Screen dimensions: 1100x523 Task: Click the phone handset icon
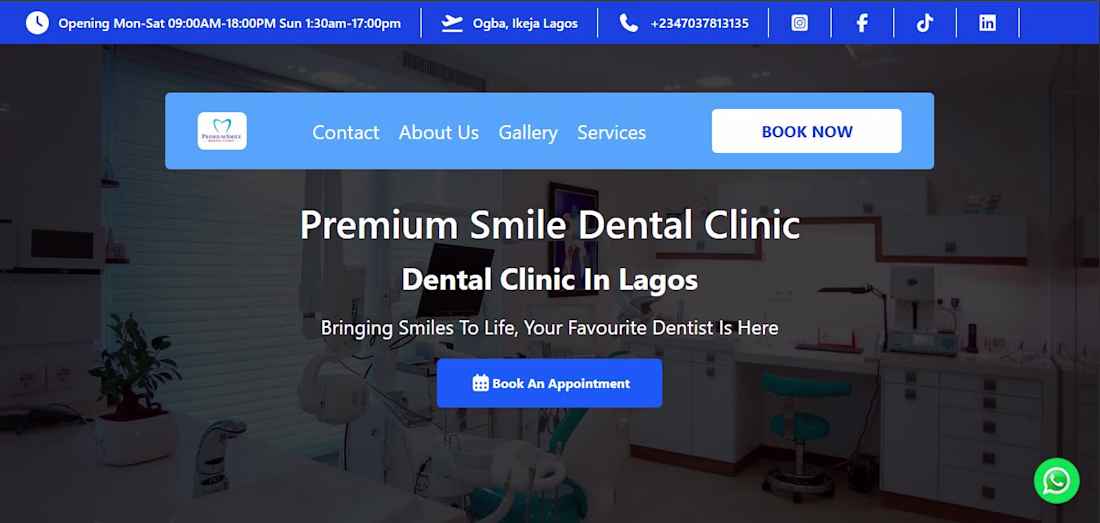click(x=629, y=23)
